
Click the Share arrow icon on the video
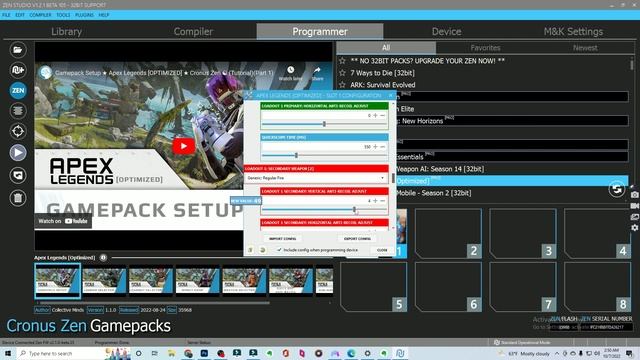click(317, 70)
